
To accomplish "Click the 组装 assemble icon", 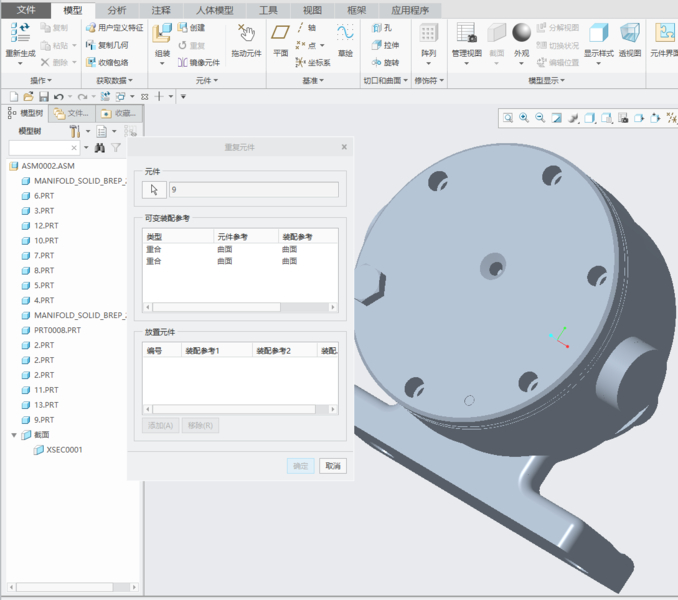I will pos(162,33).
